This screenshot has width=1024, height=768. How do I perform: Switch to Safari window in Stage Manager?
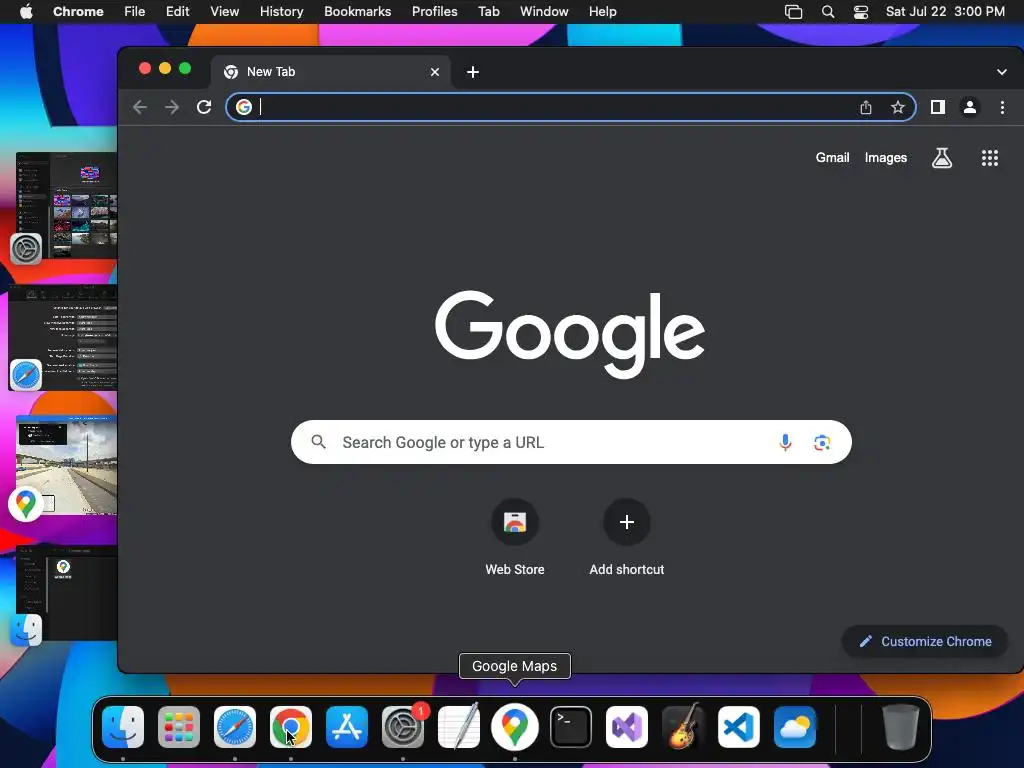(63, 337)
